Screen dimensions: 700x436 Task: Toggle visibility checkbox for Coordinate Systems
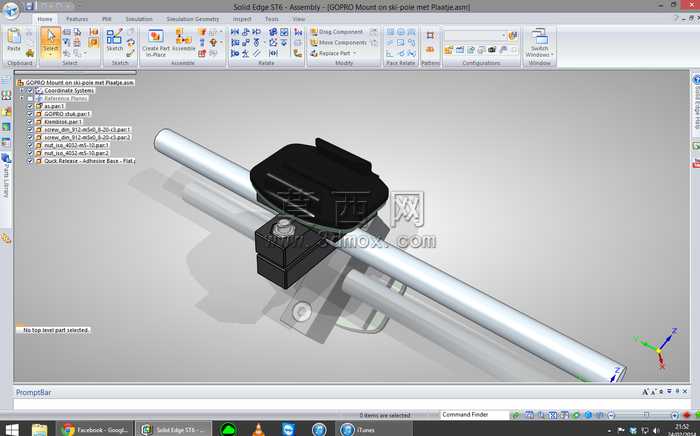(30, 91)
